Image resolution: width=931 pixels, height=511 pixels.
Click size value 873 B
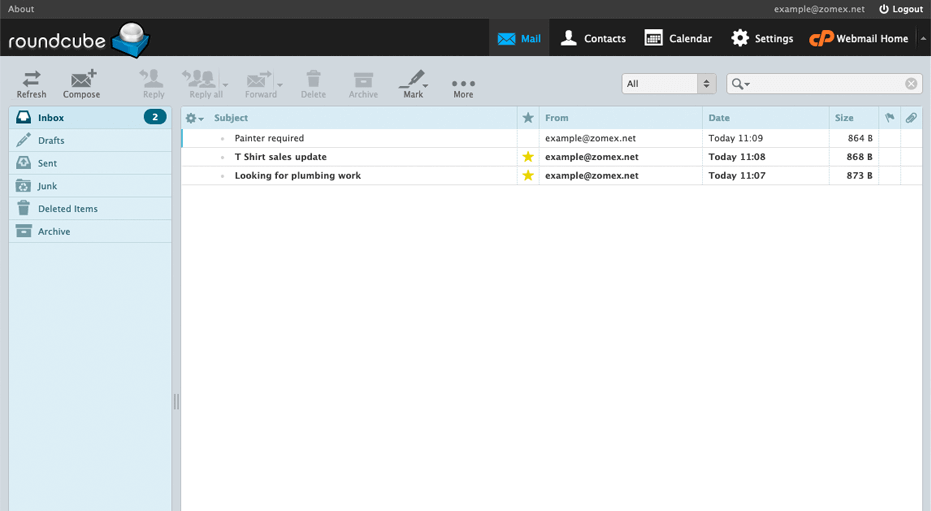click(x=859, y=176)
